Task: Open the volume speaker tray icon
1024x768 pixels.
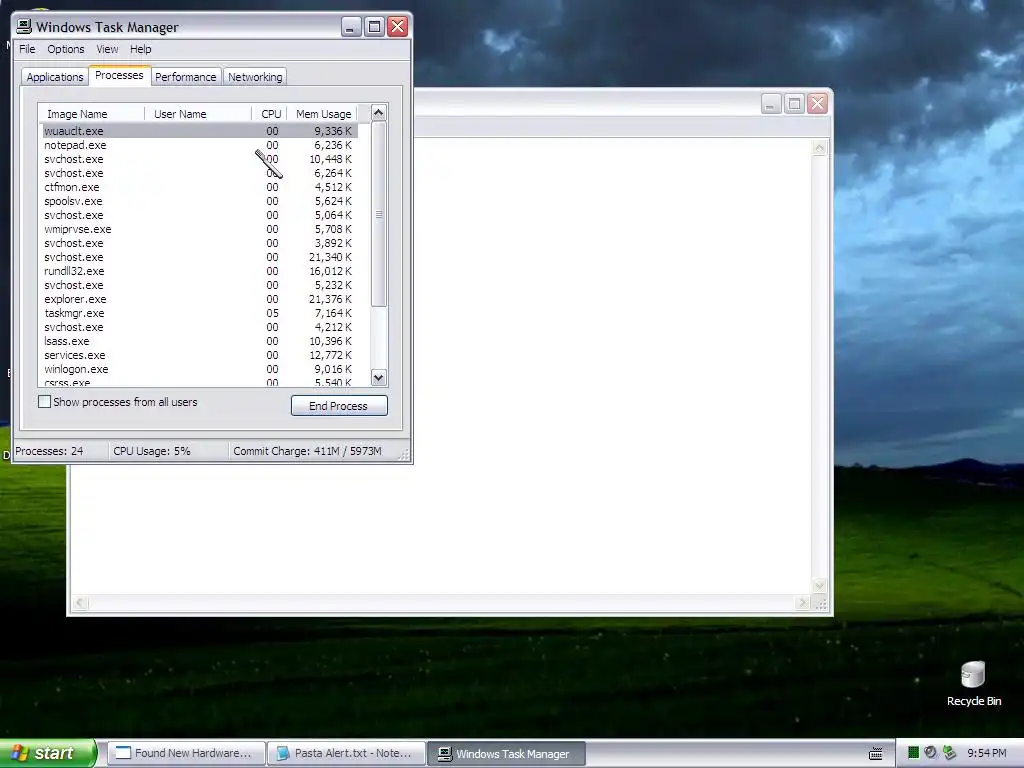Action: [931, 753]
